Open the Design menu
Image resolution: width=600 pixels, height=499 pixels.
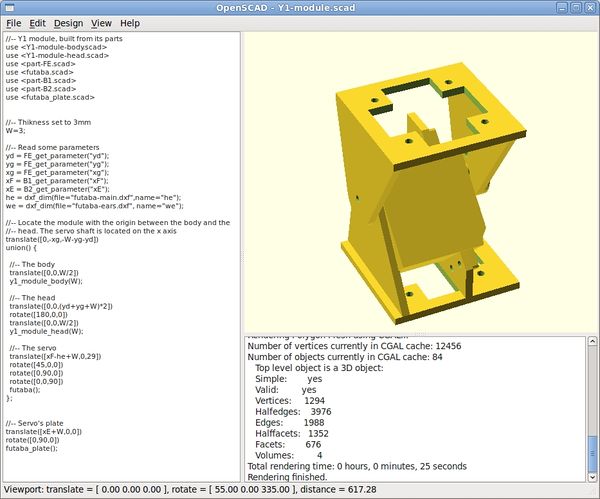click(x=69, y=22)
